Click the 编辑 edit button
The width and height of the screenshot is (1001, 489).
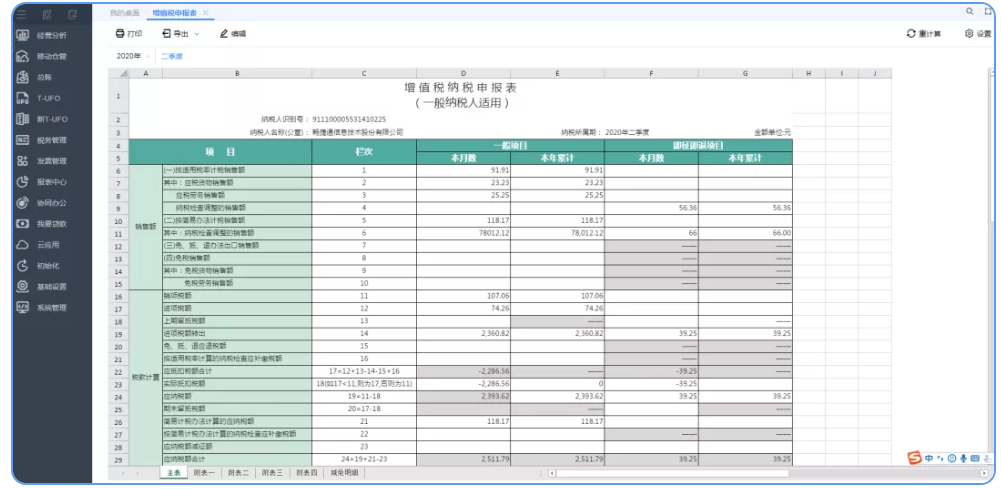click(x=233, y=34)
